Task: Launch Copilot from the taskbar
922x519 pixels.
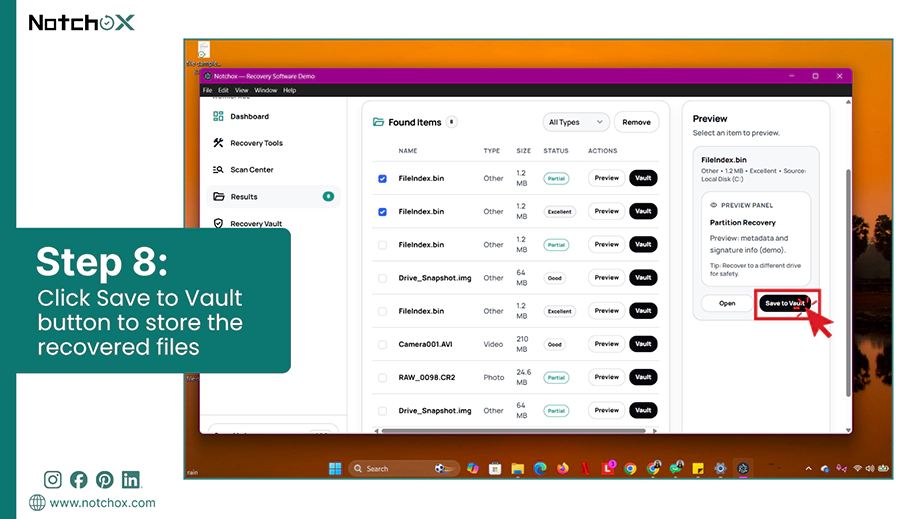Action: click(x=473, y=468)
